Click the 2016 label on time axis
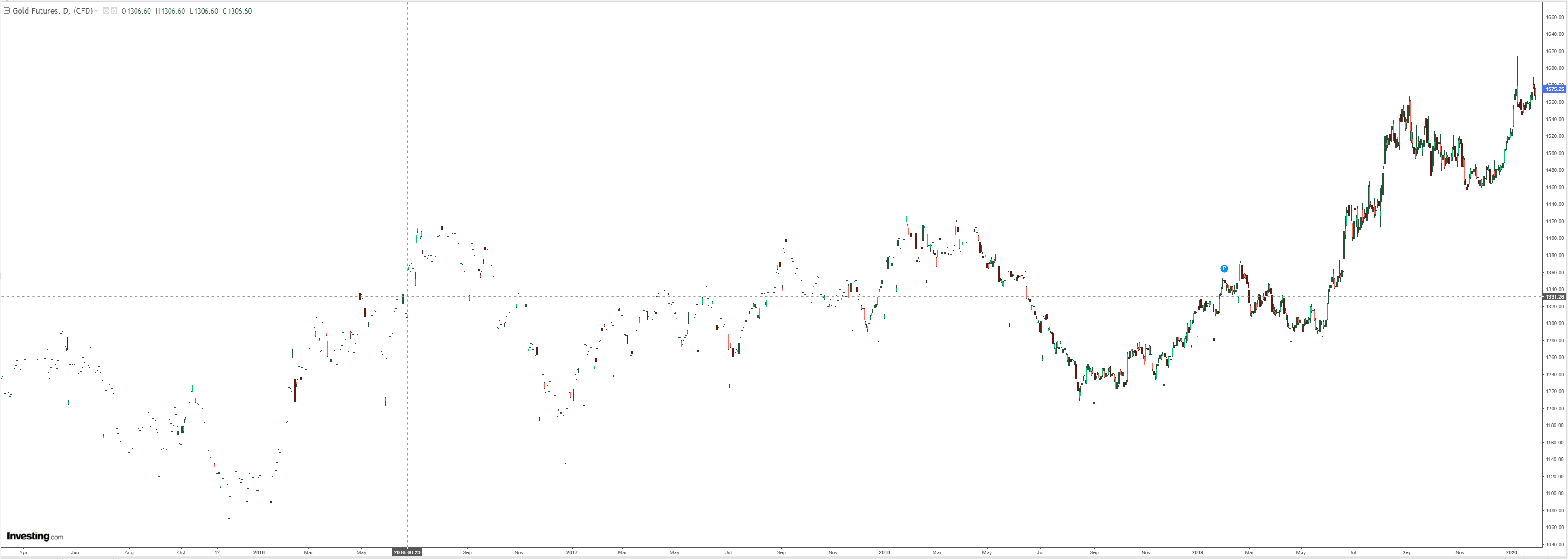The height and width of the screenshot is (559, 1568). pos(259,552)
